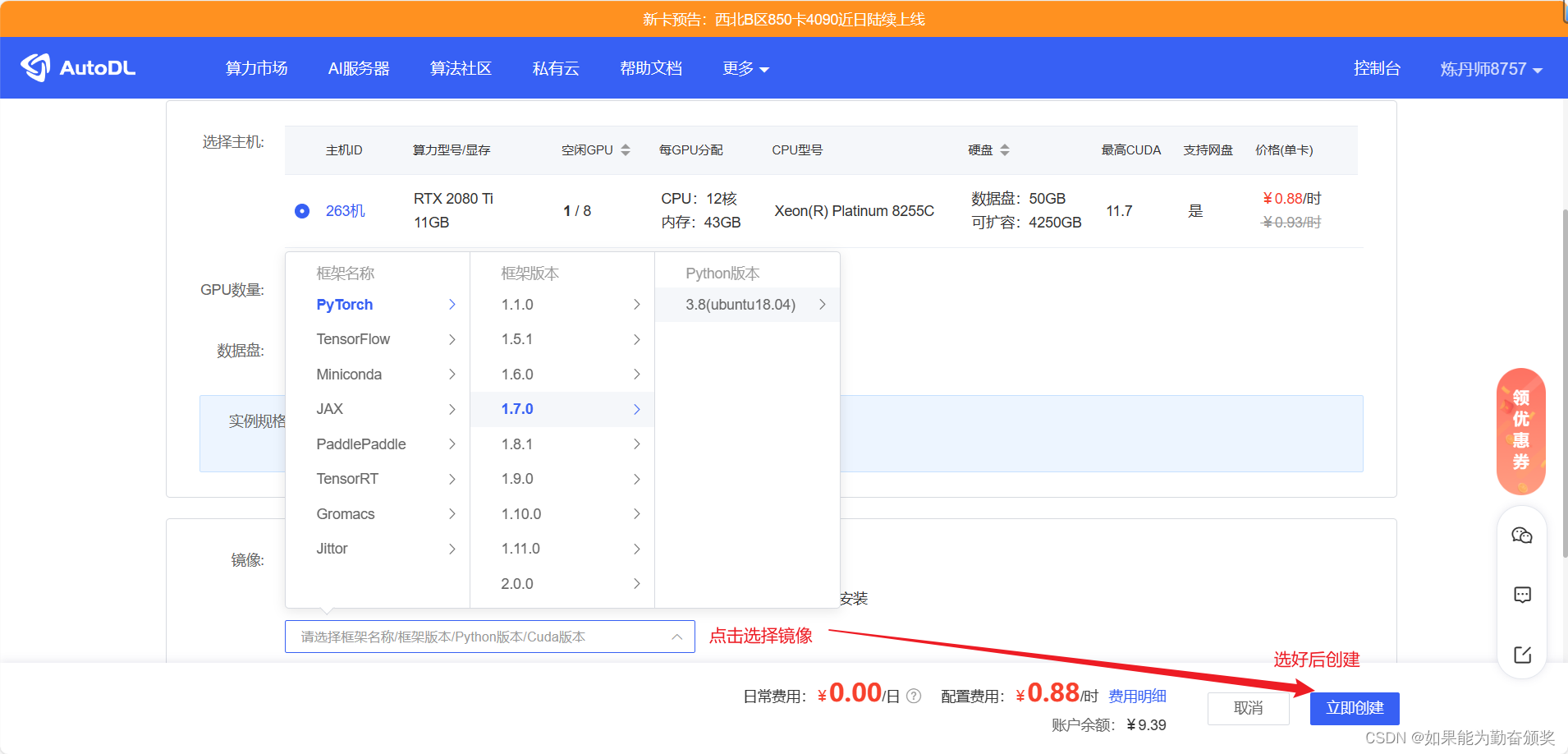Expand Gromacs framework option
This screenshot has height=754, width=1568.
click(378, 514)
